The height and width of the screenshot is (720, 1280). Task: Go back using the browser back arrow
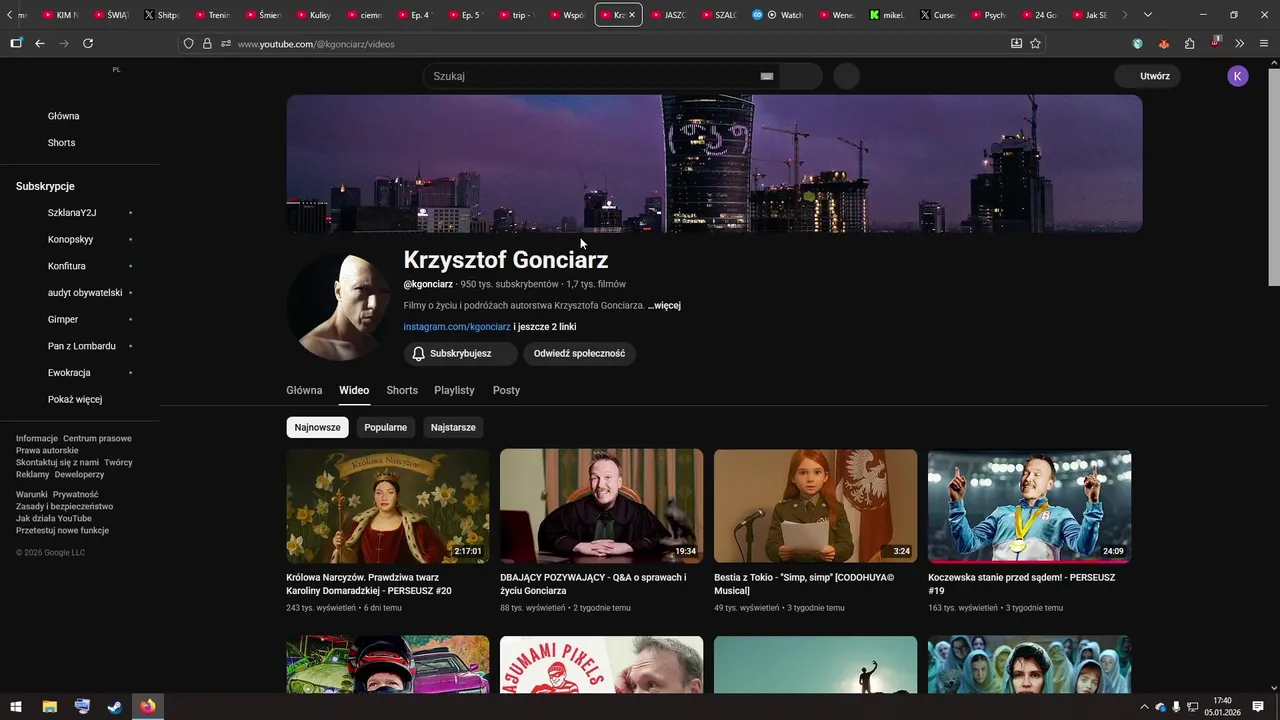click(x=40, y=44)
